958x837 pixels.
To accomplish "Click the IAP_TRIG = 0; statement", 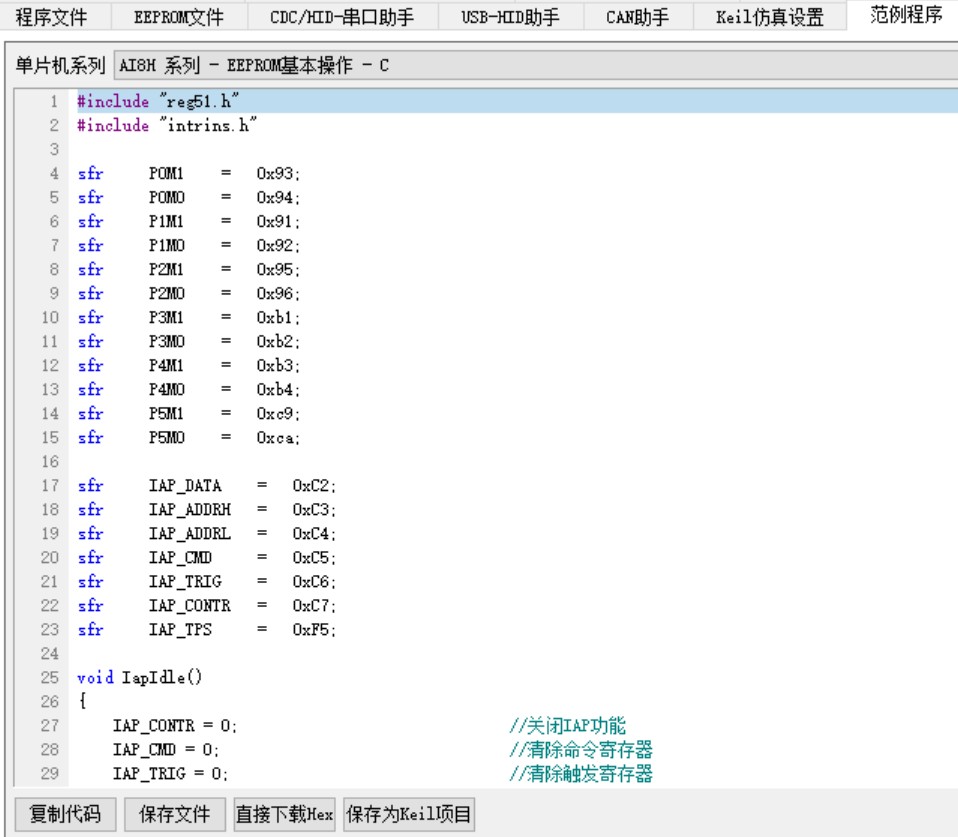I will coord(170,773).
